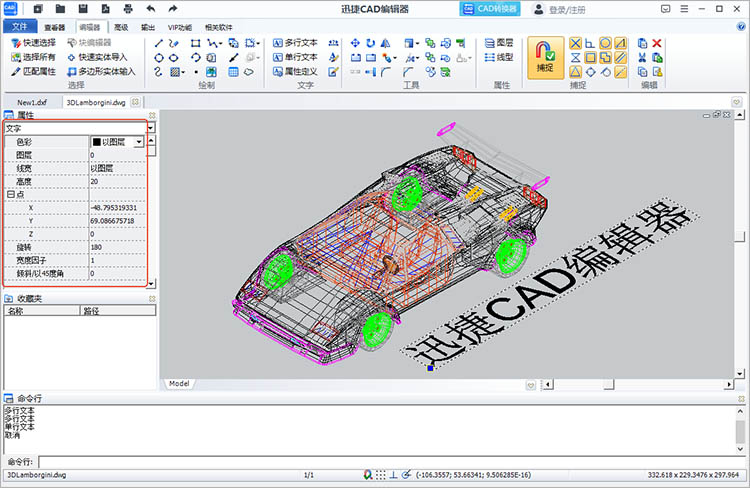Click the canvas horizontal scrollbar thumb
750x488 pixels.
609,384
